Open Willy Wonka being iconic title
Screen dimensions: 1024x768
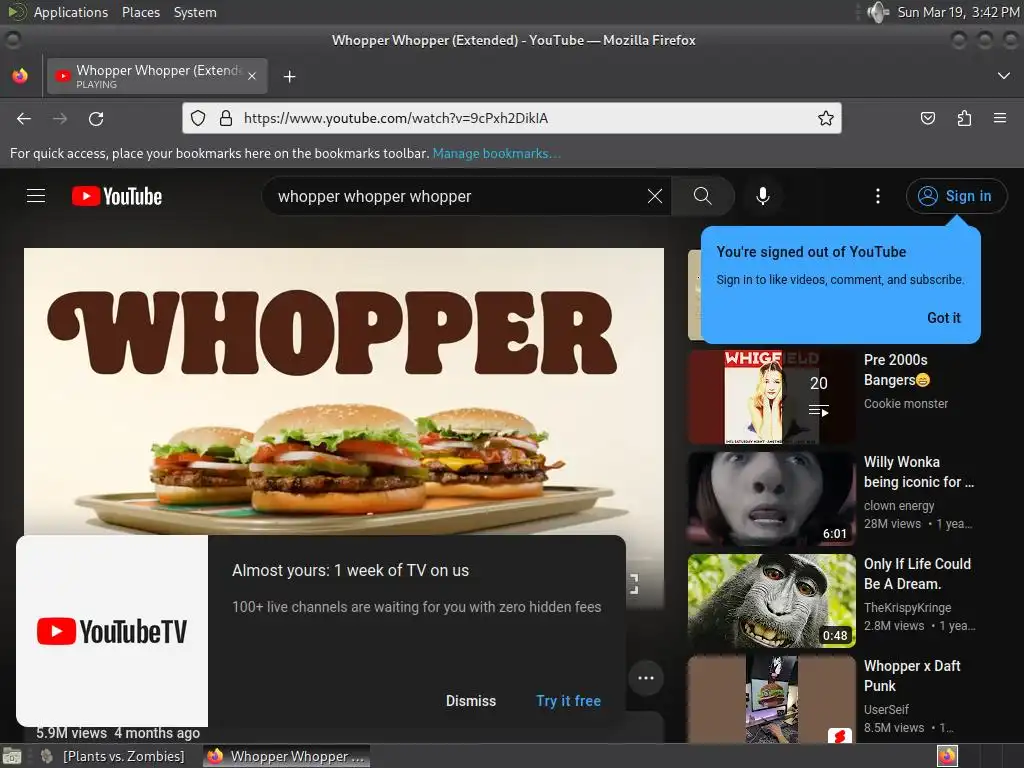(918, 472)
